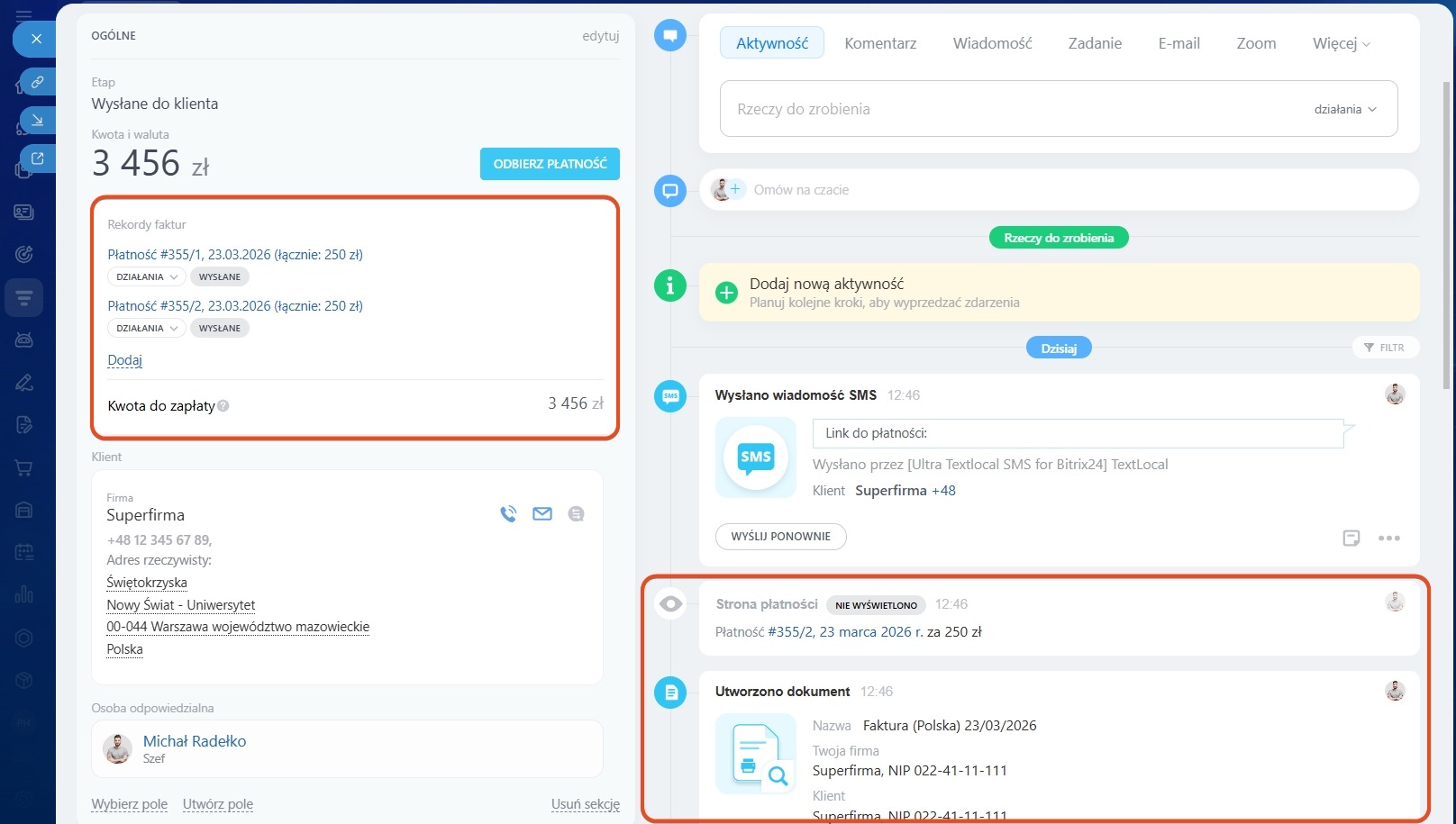This screenshot has height=824, width=1456.
Task: Click help icon beside Kwota do zapłaty
Action: (223, 406)
